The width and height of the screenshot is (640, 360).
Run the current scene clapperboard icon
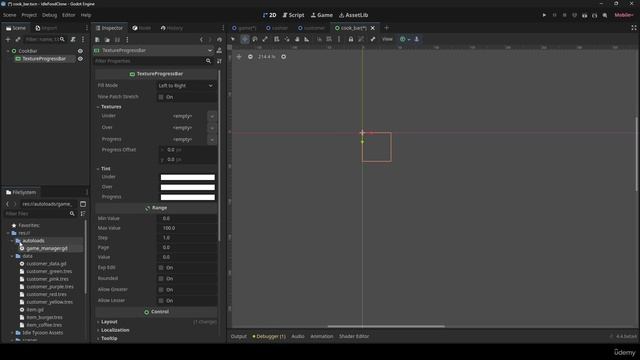pos(584,15)
